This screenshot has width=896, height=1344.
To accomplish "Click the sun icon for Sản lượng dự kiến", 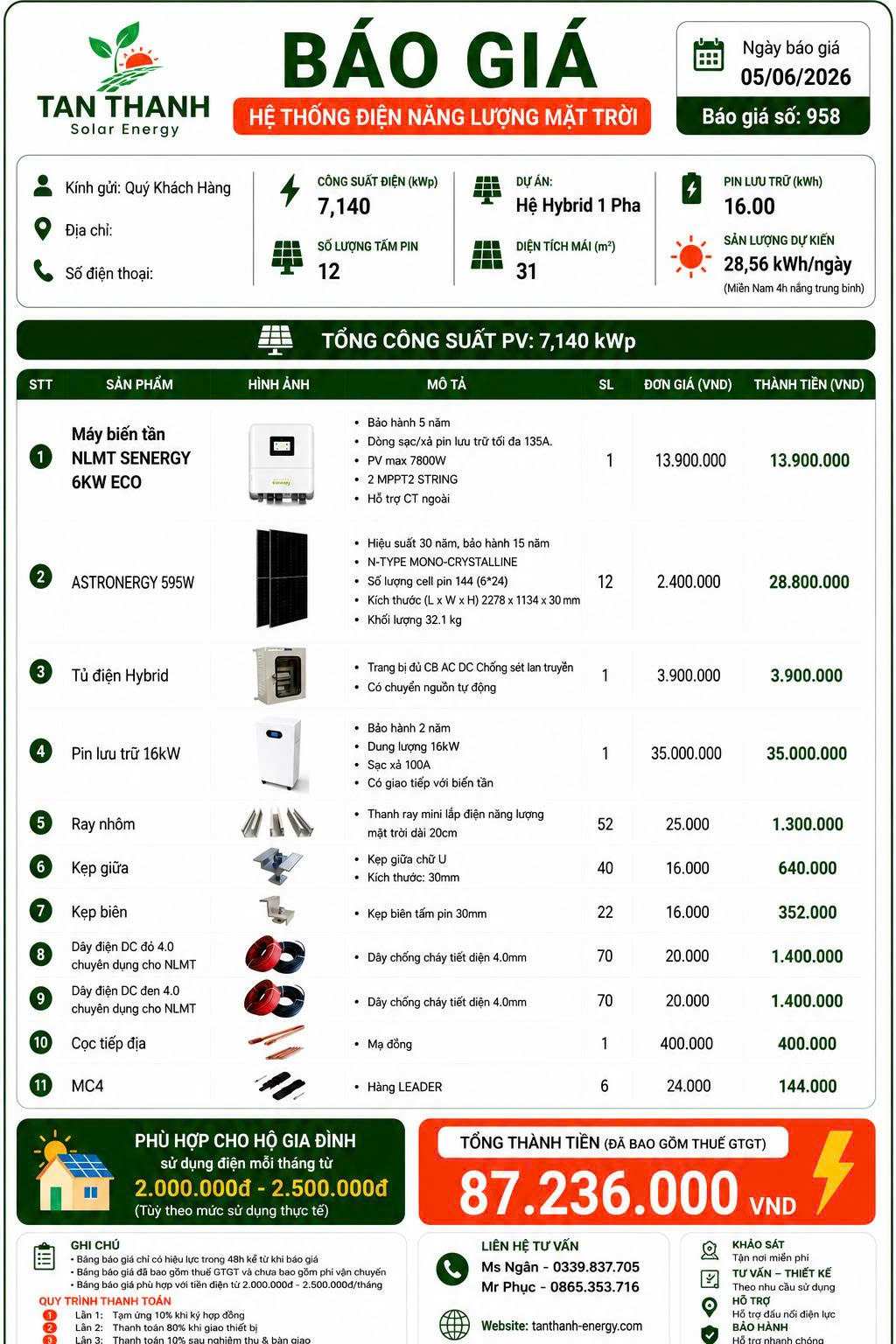I will (690, 257).
